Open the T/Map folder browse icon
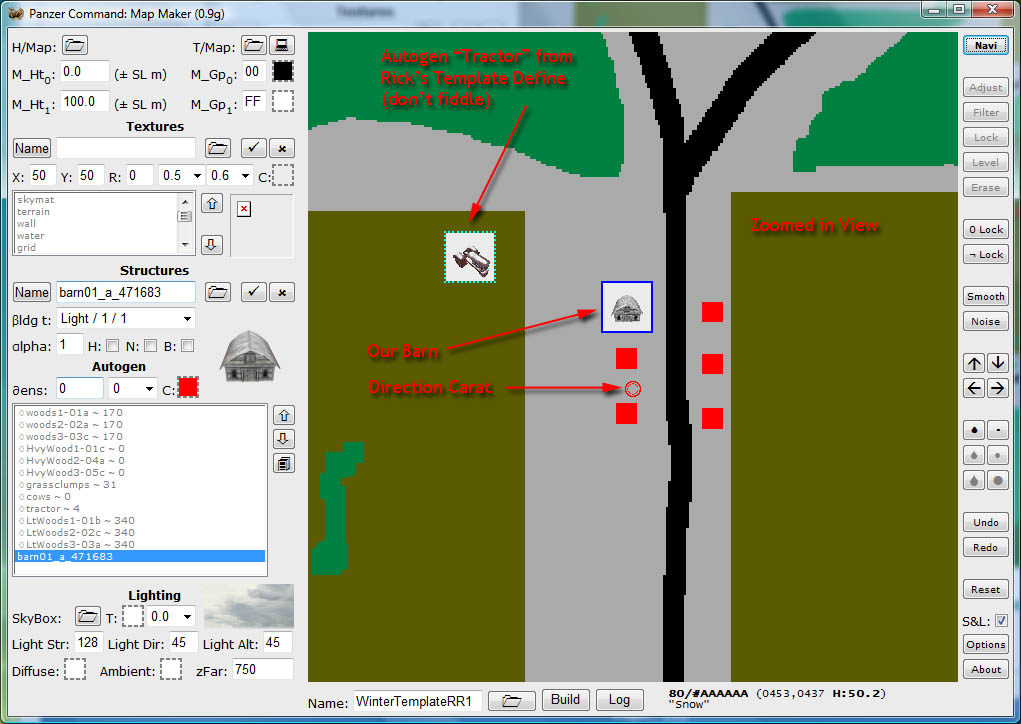Screen dimensions: 1021x724 tap(254, 46)
